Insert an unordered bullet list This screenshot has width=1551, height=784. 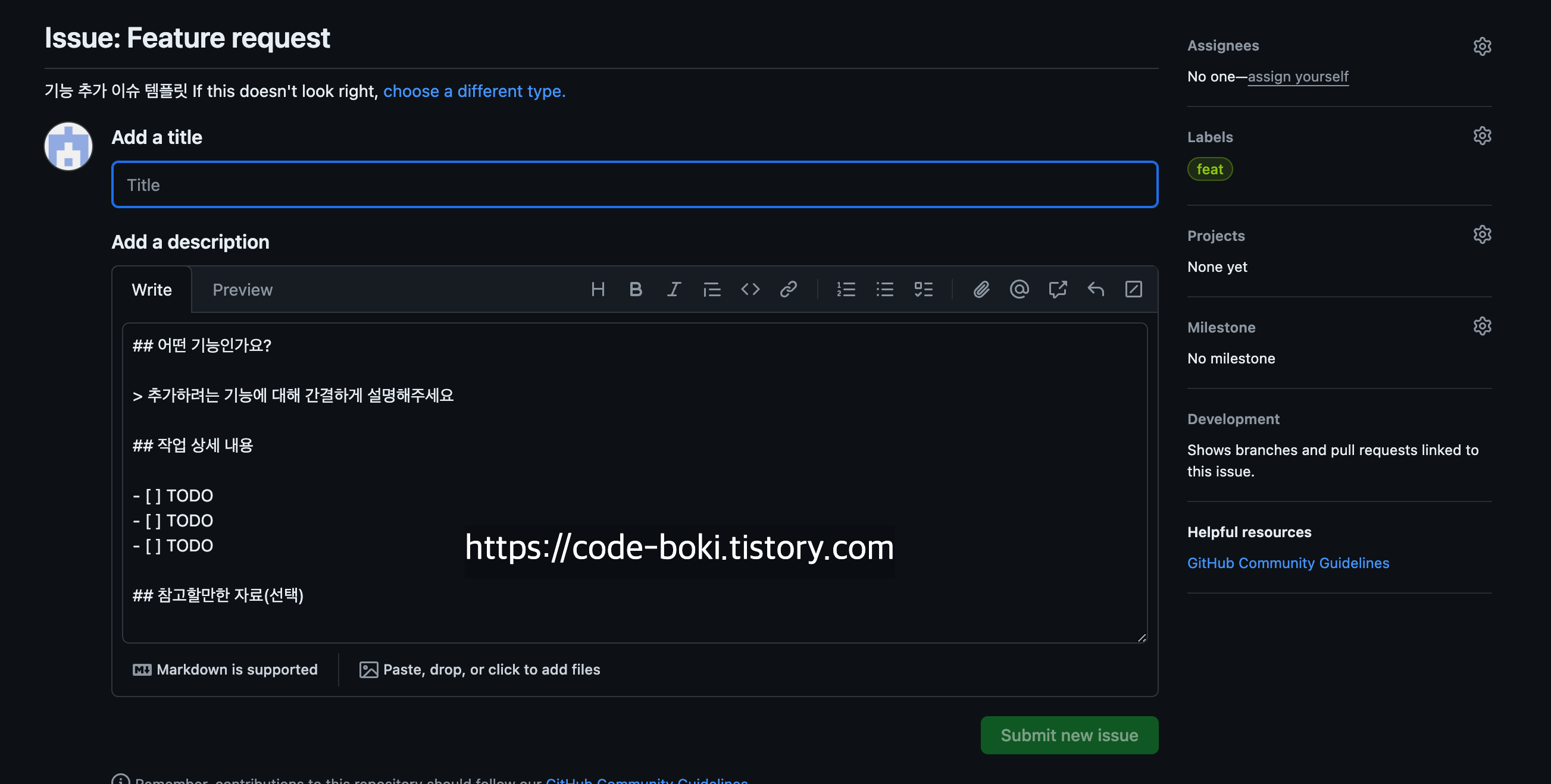[x=884, y=290]
